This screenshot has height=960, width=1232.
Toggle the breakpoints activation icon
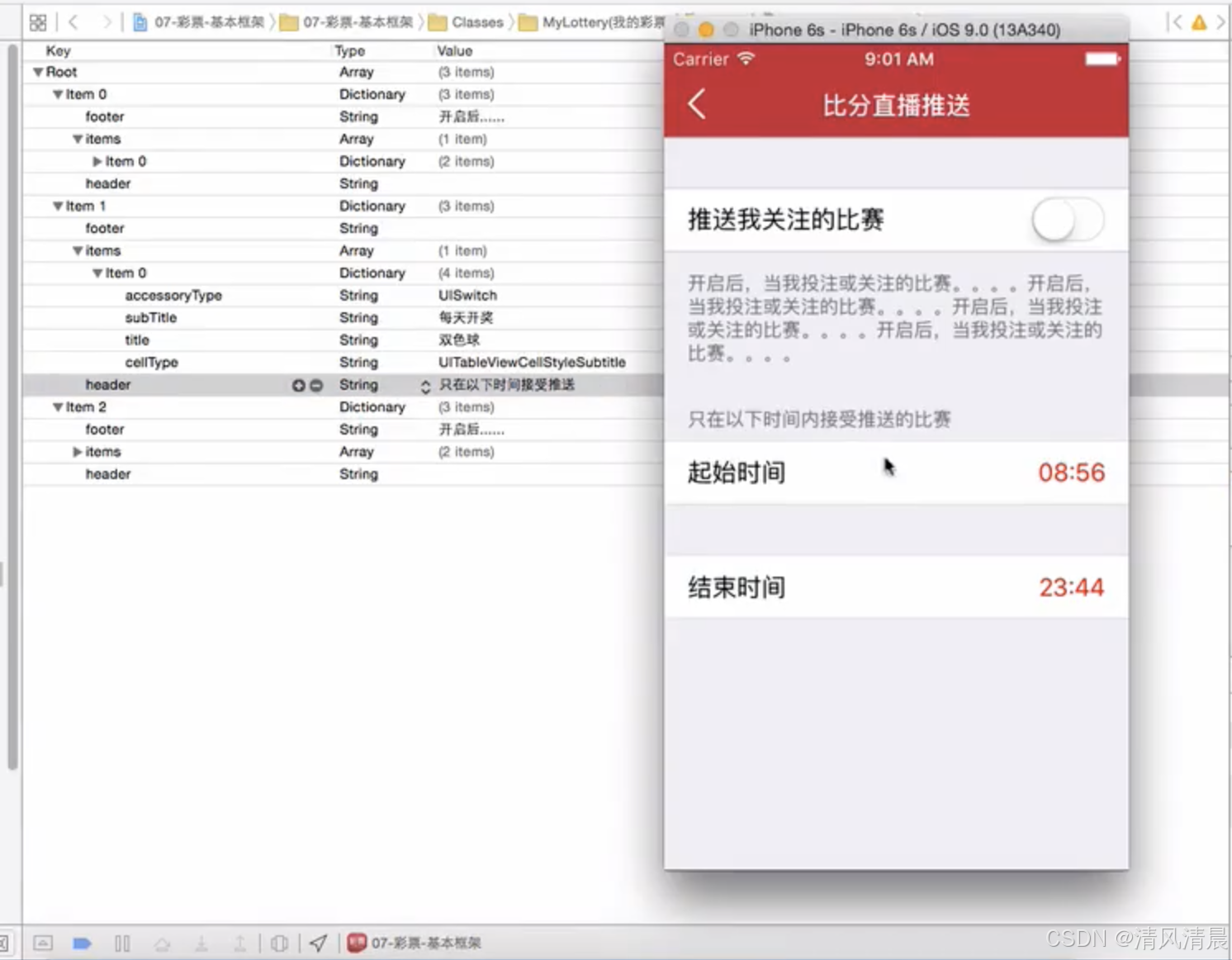coord(82,943)
